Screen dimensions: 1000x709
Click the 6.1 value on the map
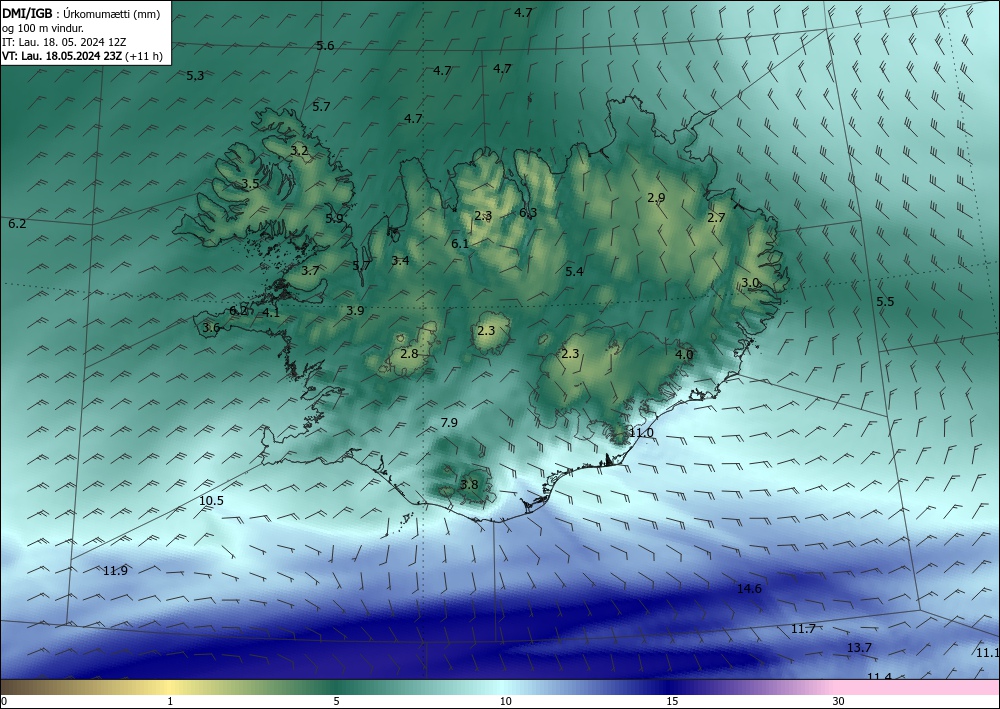[460, 243]
